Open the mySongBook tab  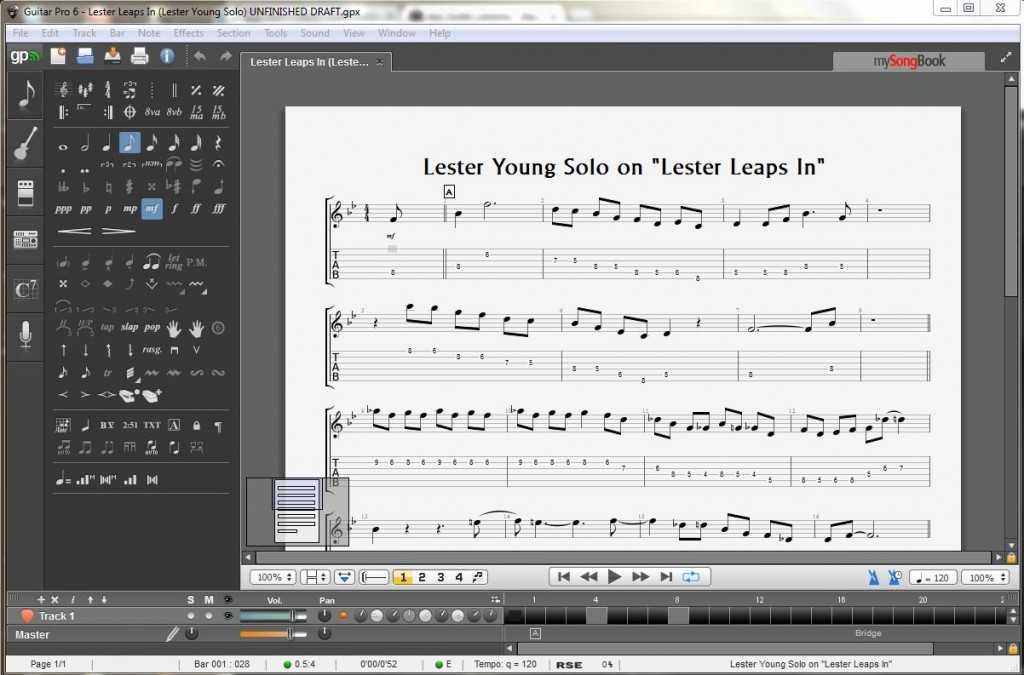(x=908, y=61)
